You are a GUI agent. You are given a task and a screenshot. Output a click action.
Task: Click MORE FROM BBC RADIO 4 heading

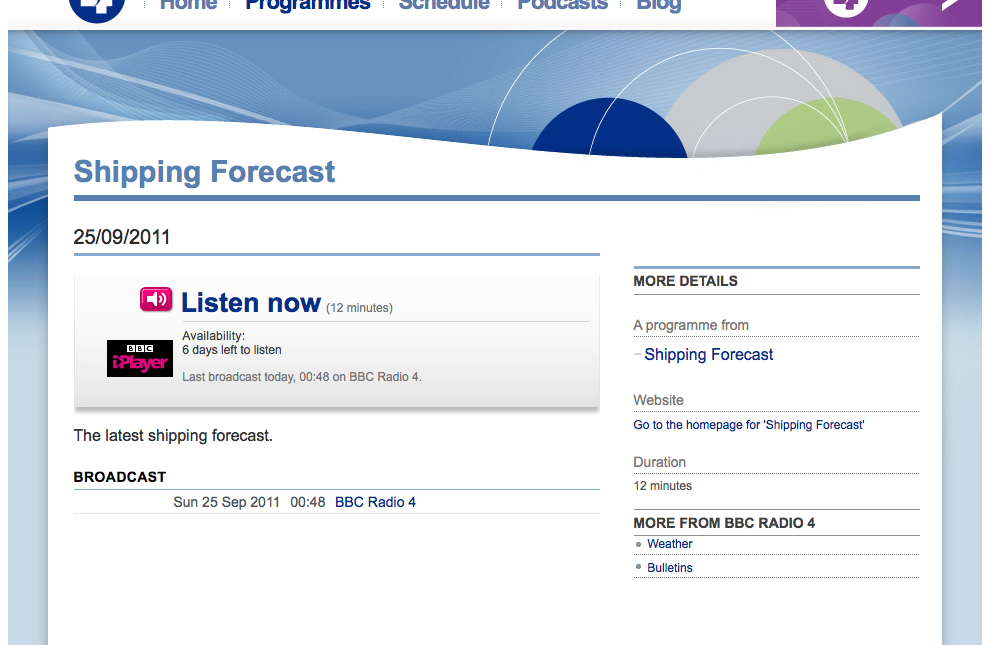724,523
